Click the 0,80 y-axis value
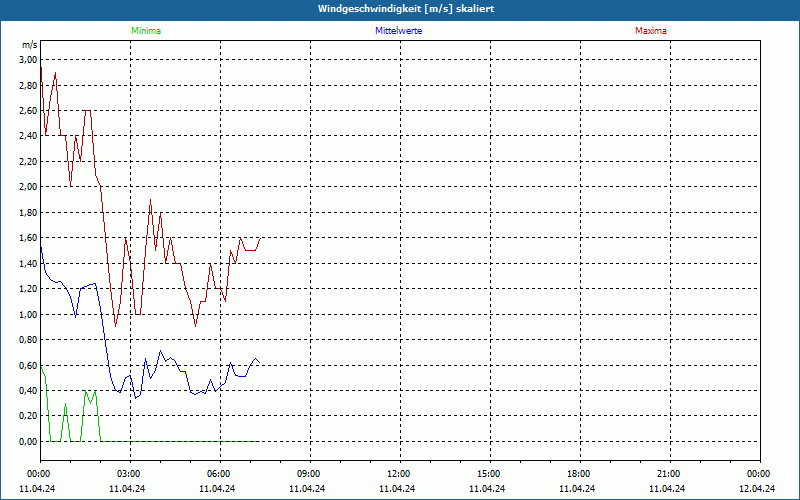This screenshot has height=500, width=800. [28, 340]
